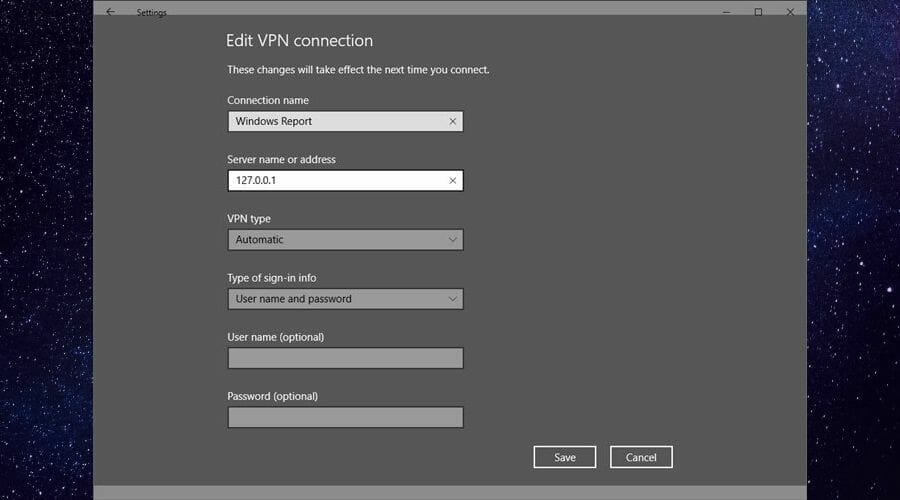The image size is (900, 500).
Task: Minimize the Settings window
Action: [x=727, y=12]
